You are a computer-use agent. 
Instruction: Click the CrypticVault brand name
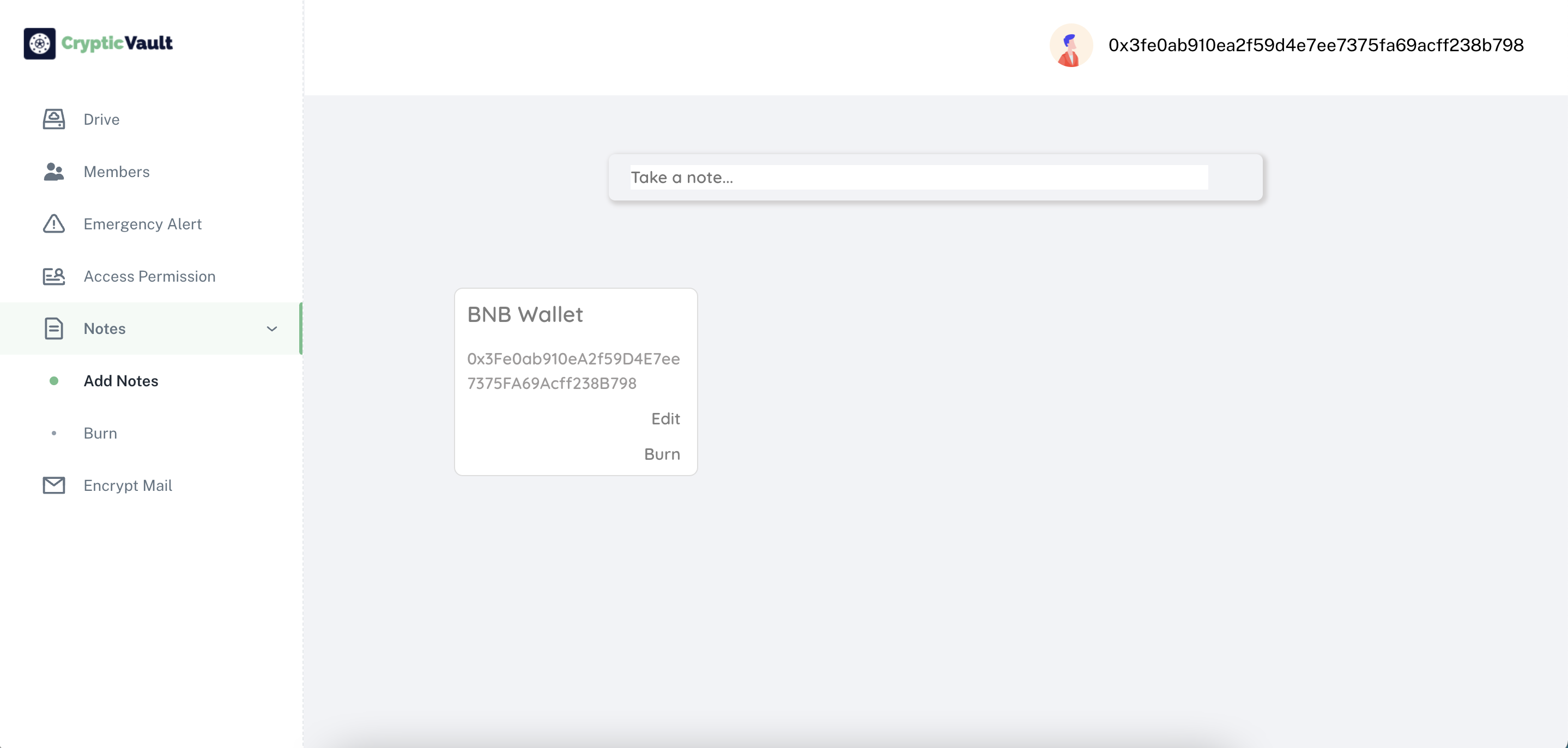point(117,43)
